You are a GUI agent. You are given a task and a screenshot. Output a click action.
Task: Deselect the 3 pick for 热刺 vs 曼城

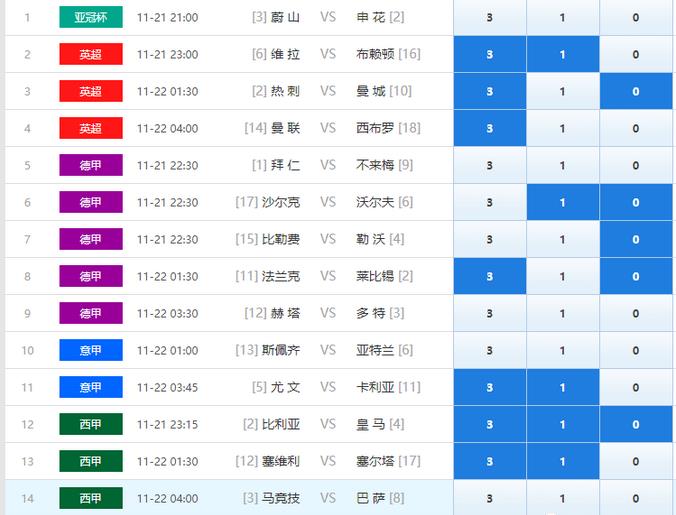490,91
